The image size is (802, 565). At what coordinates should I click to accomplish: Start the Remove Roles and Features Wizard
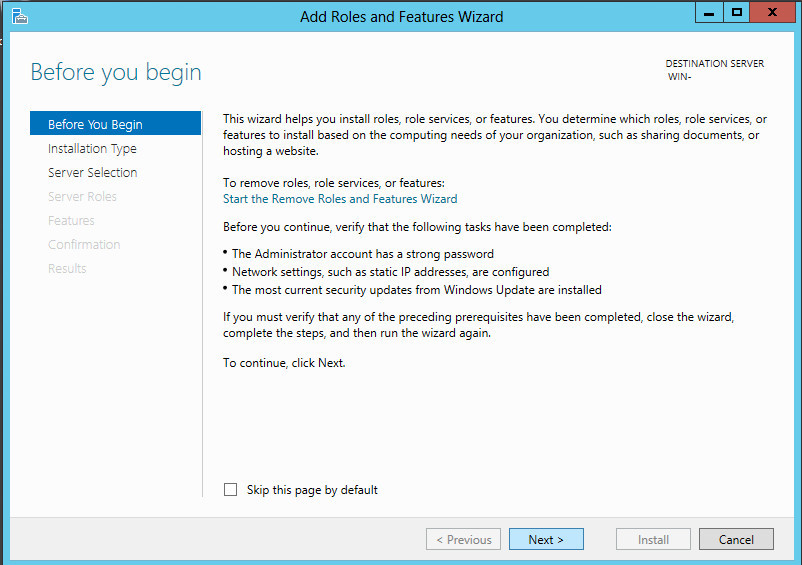pyautogui.click(x=340, y=199)
